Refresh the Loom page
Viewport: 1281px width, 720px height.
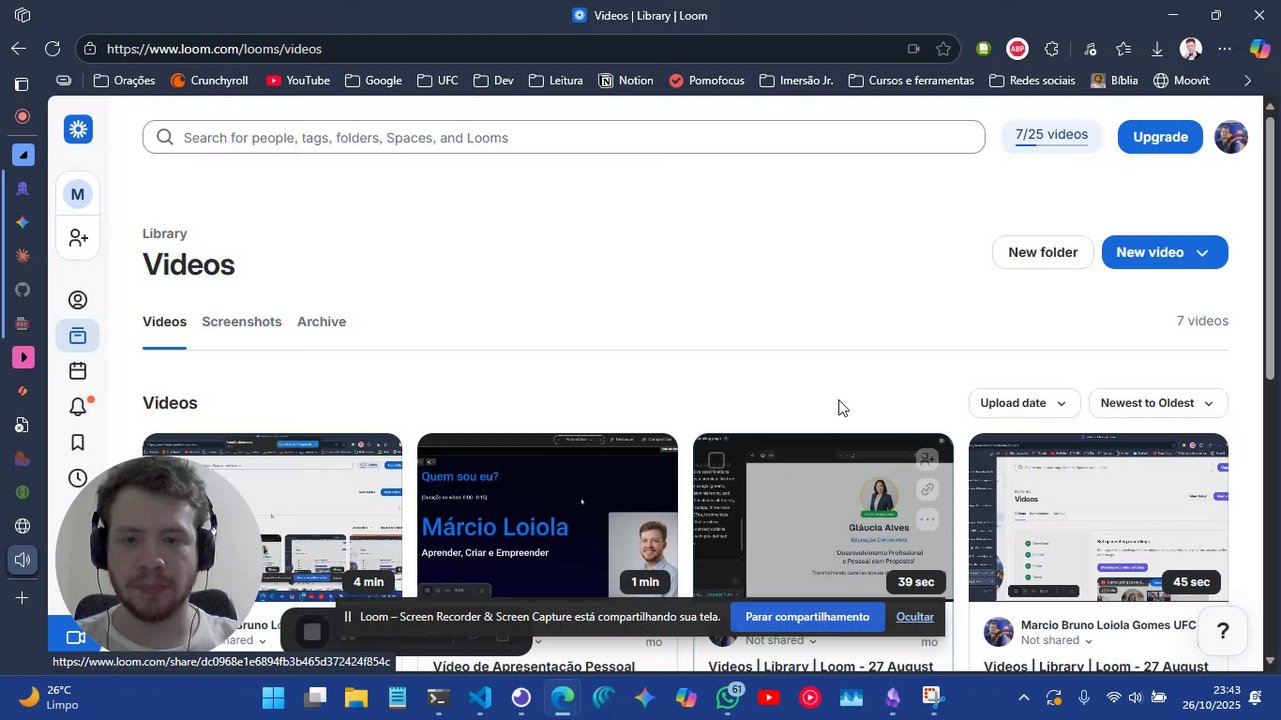pyautogui.click(x=52, y=49)
